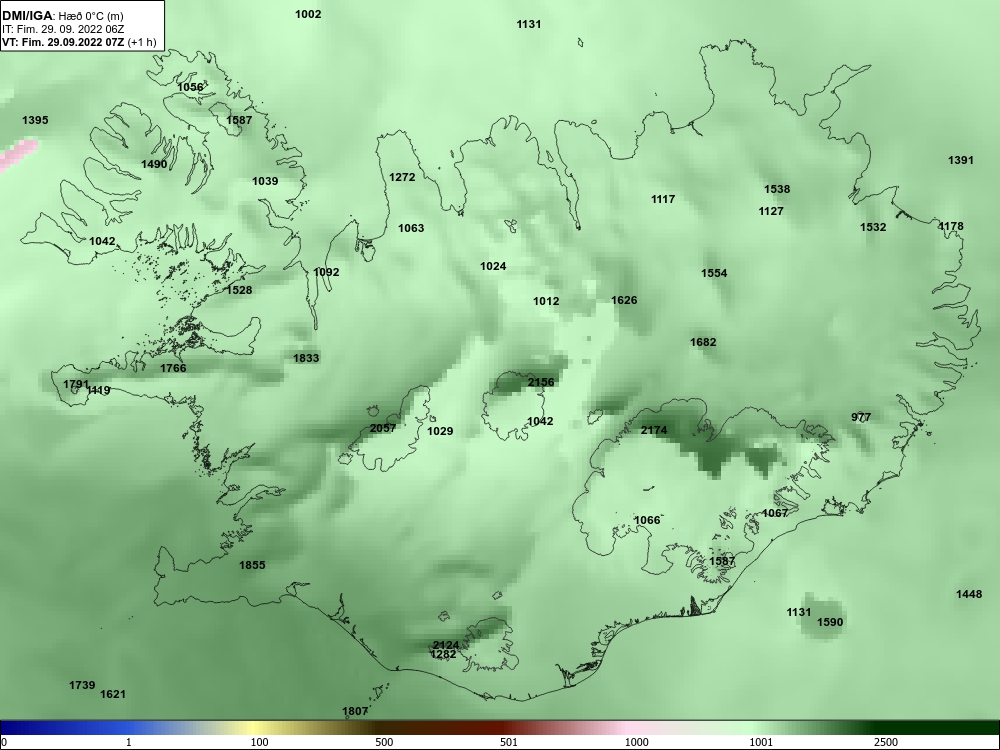
Task: Click the 1766 value on Snæfellsnes
Action: (x=173, y=368)
